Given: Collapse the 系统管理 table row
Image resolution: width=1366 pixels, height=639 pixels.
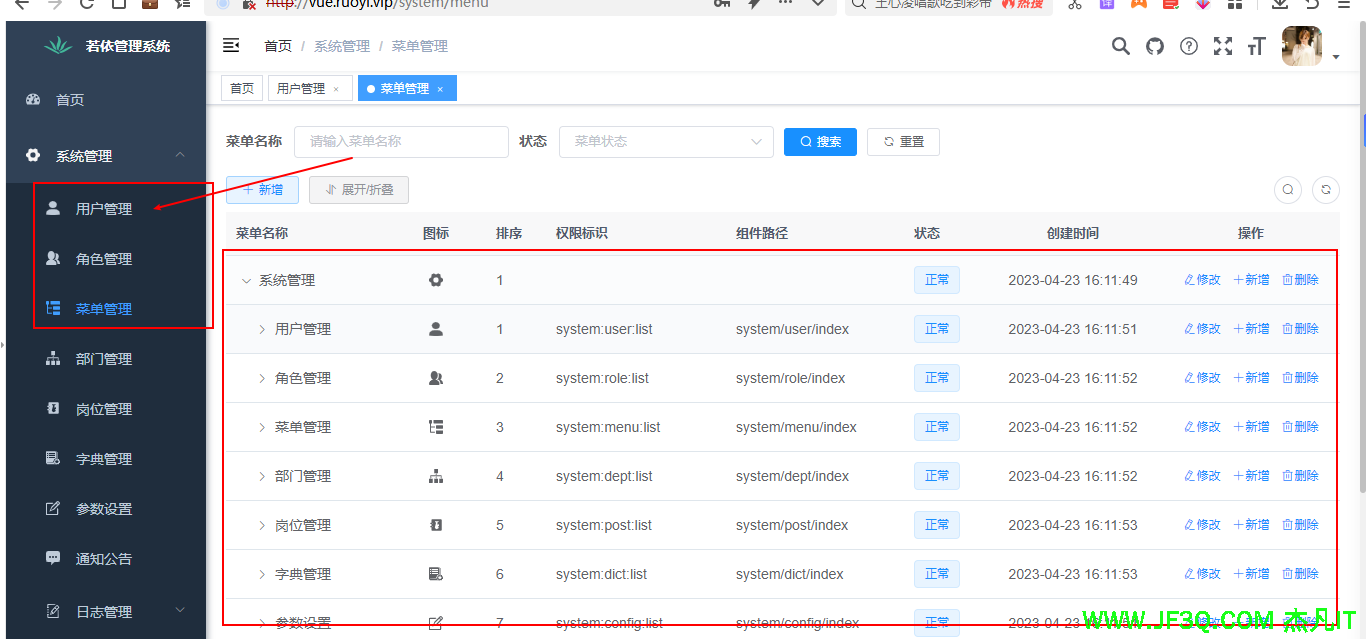Looking at the screenshot, I should pos(246,280).
